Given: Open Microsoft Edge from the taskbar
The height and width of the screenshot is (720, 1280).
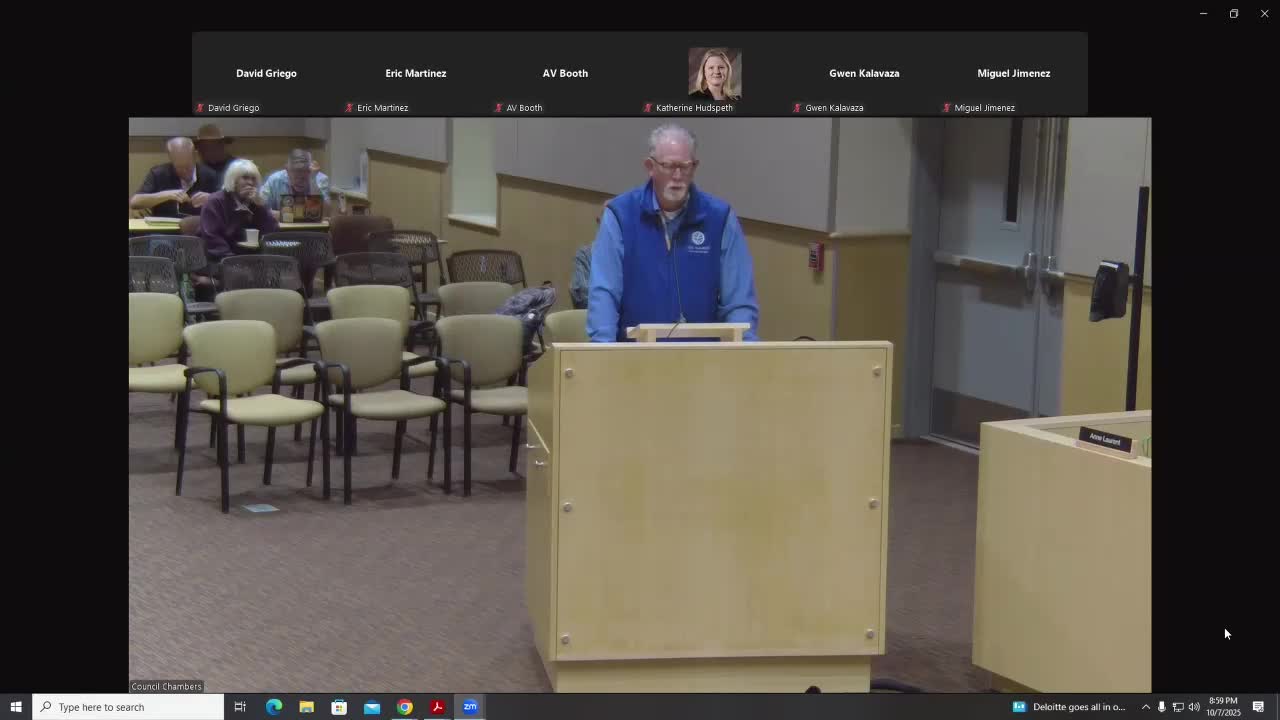Looking at the screenshot, I should tap(273, 707).
